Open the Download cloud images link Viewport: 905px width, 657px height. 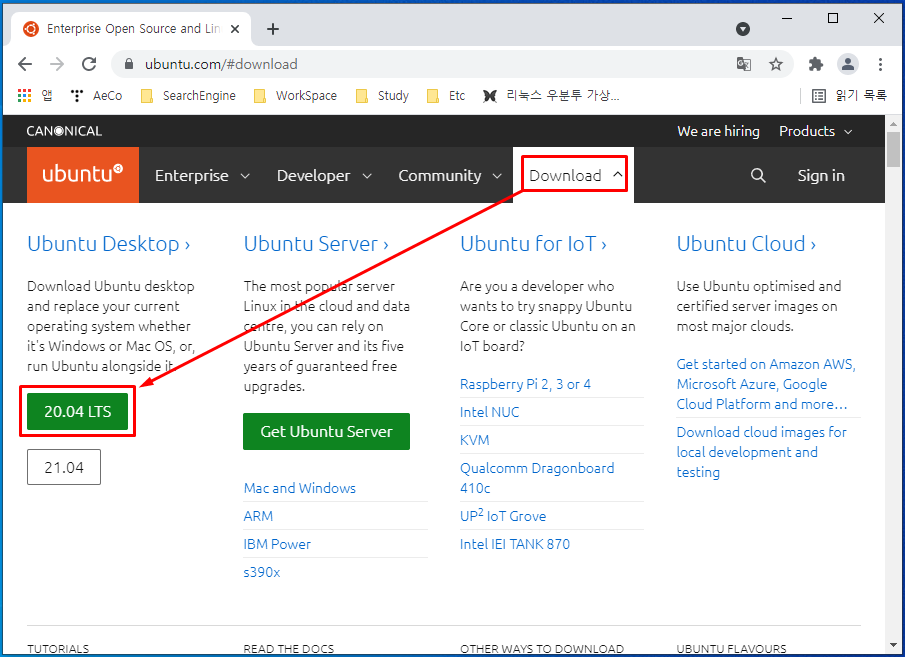pyautogui.click(x=761, y=452)
